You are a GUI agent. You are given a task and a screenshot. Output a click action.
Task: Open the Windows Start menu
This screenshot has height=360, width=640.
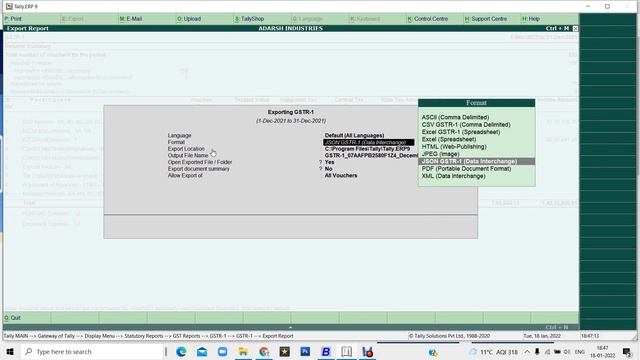[x=10, y=352]
